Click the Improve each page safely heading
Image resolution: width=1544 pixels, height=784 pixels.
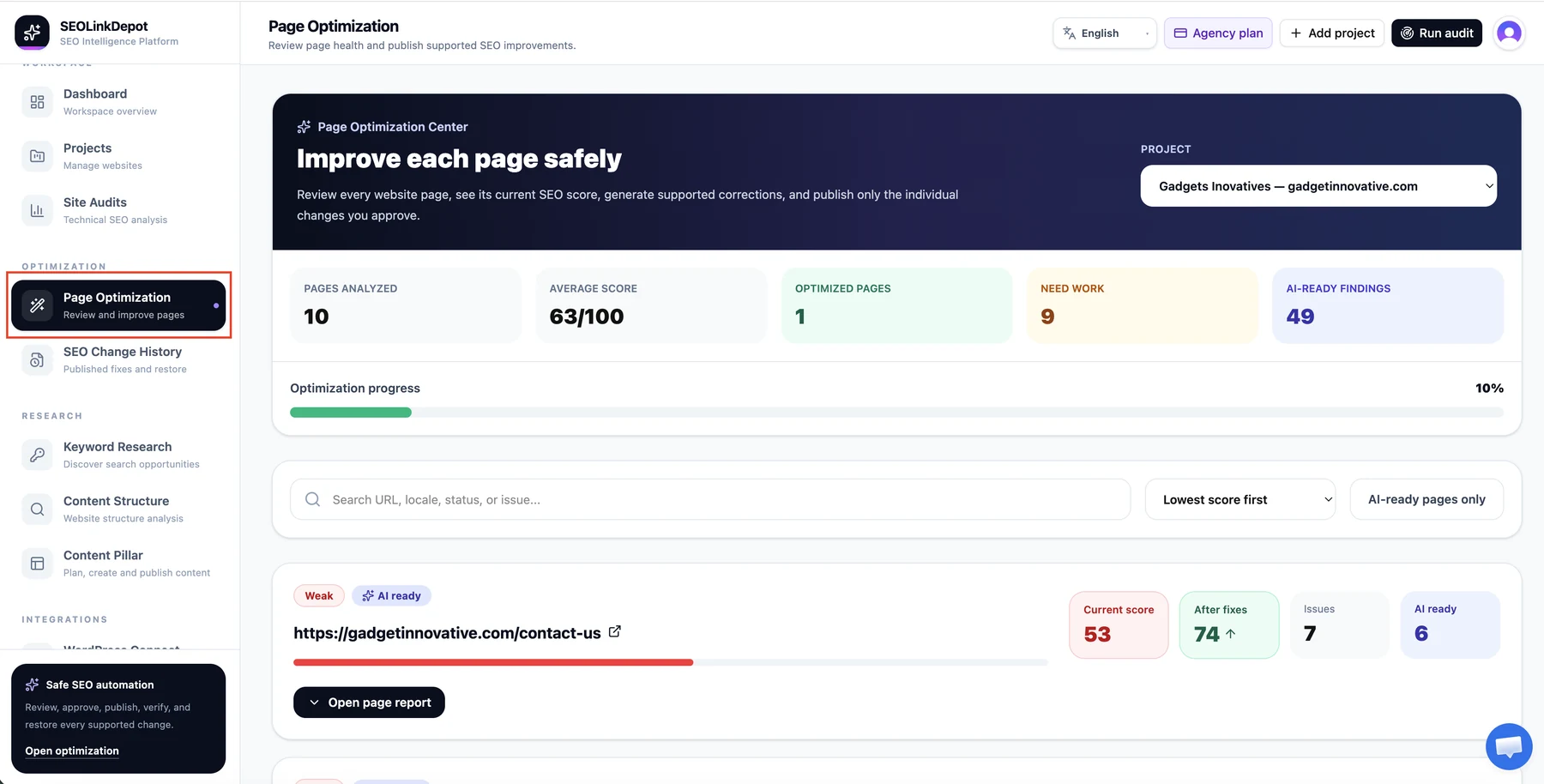459,159
